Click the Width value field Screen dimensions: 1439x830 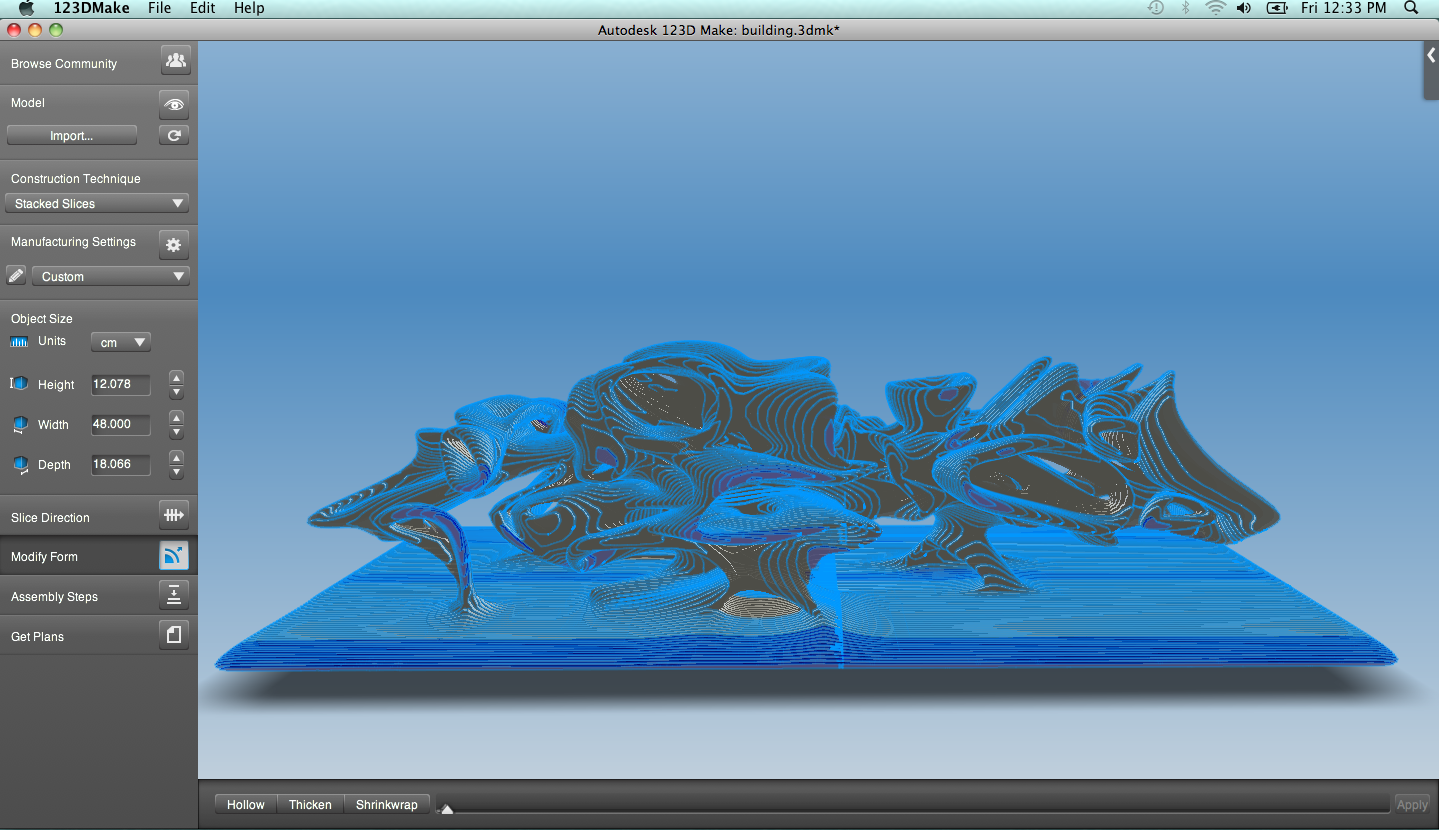(121, 424)
